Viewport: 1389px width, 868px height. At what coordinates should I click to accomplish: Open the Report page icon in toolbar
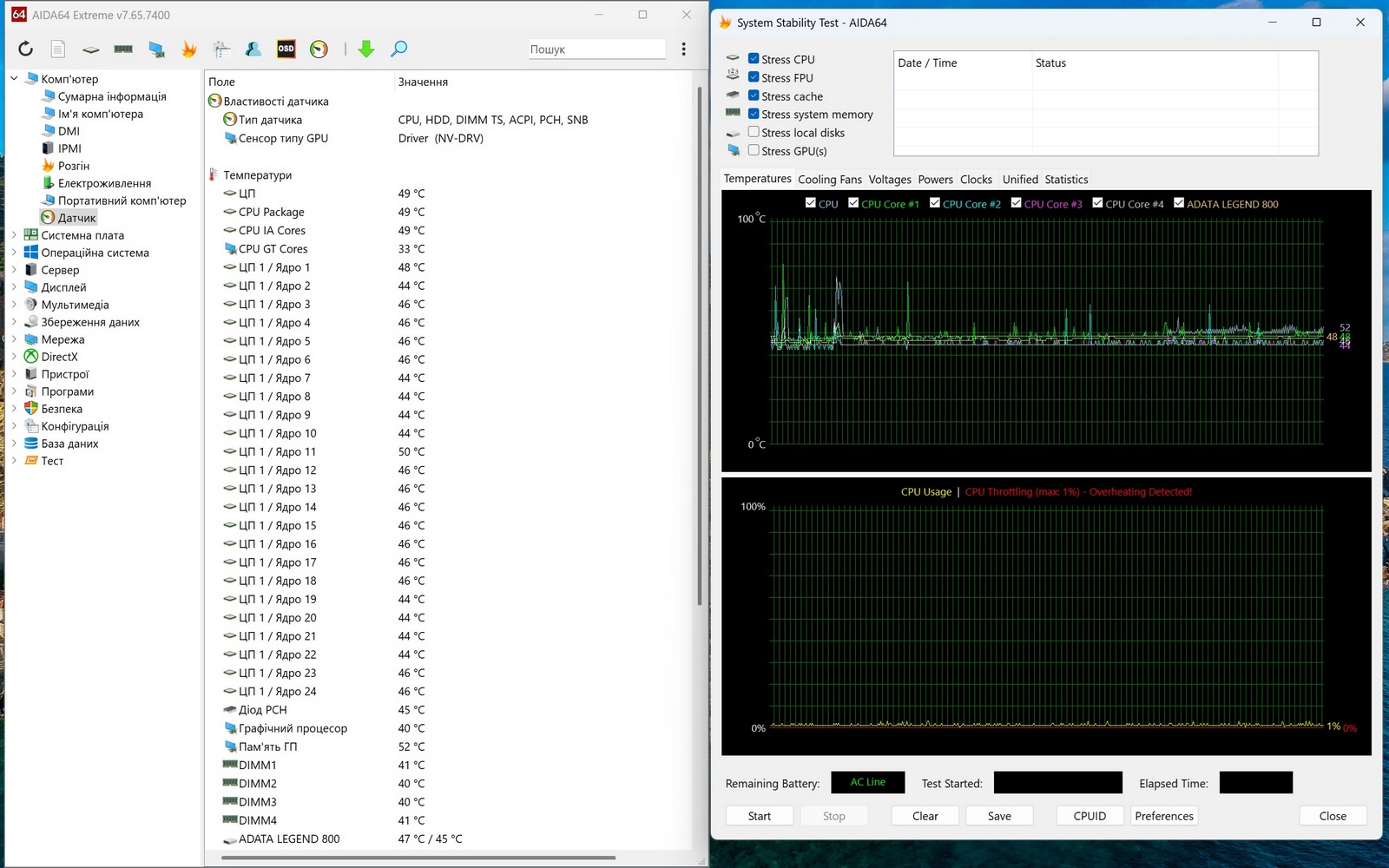click(x=58, y=49)
